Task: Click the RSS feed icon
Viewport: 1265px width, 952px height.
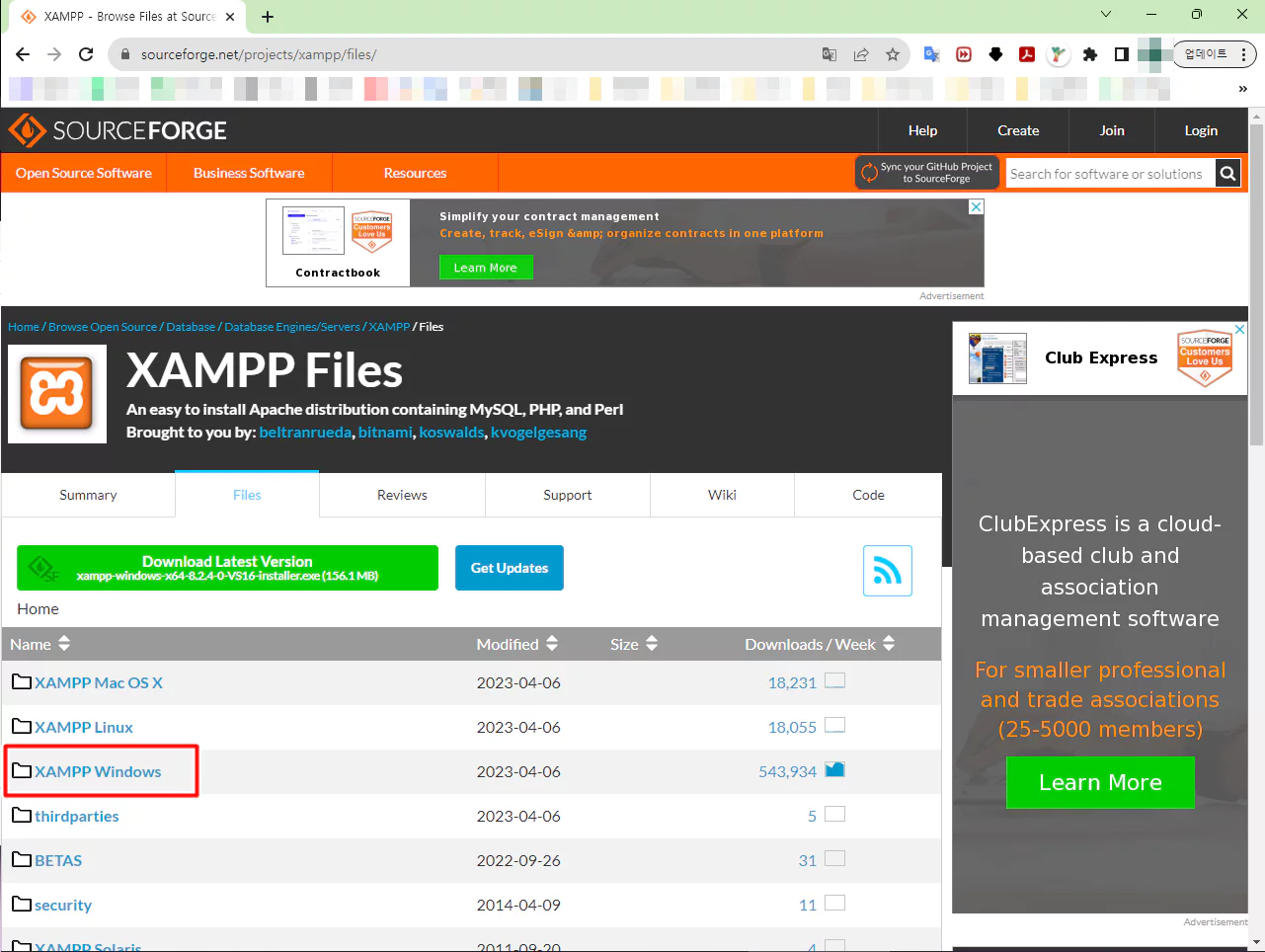Action: pos(887,571)
